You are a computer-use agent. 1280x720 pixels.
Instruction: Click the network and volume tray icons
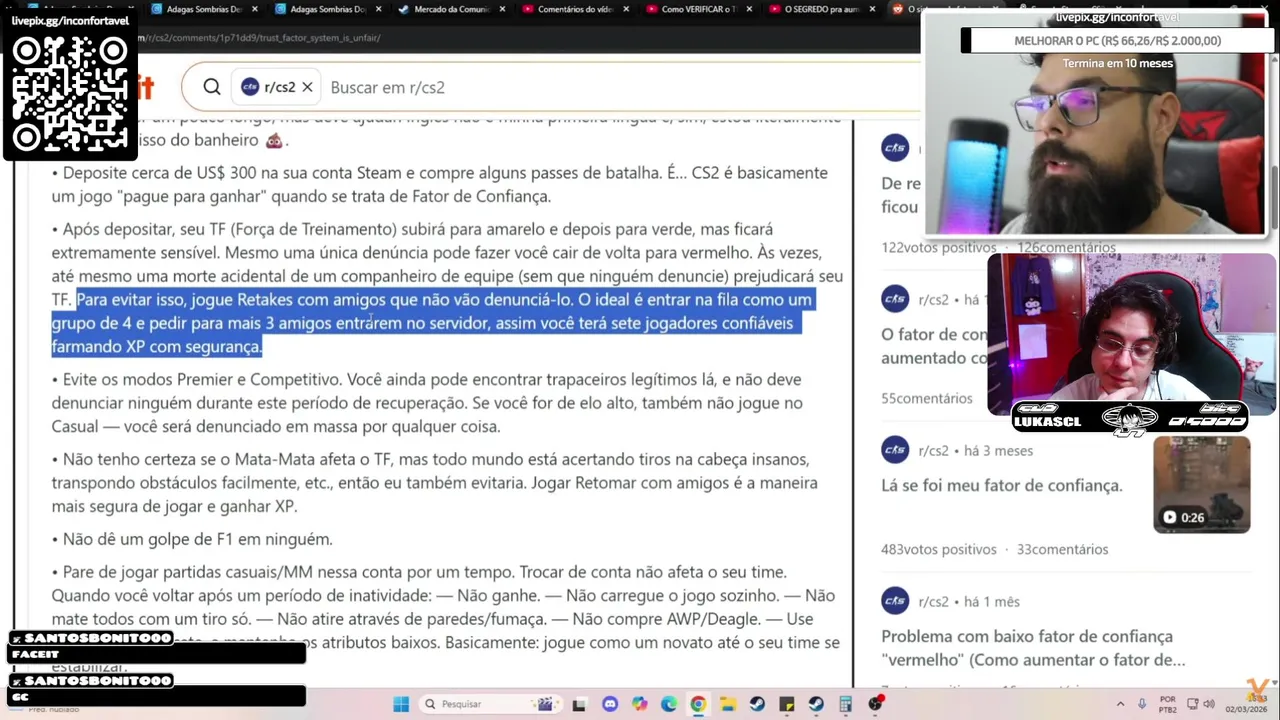(1201, 704)
